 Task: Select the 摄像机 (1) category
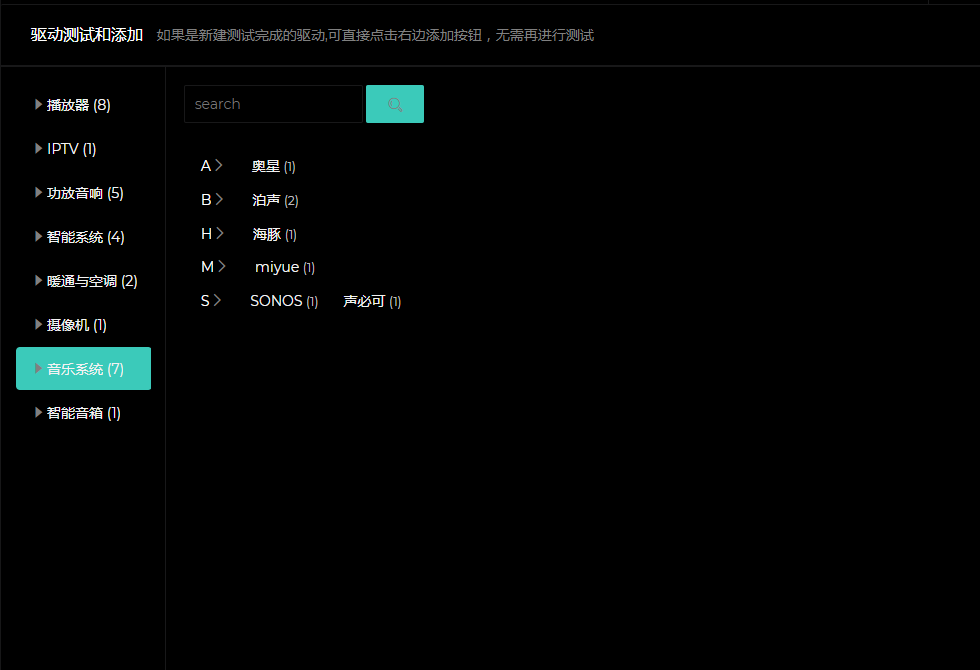(77, 325)
